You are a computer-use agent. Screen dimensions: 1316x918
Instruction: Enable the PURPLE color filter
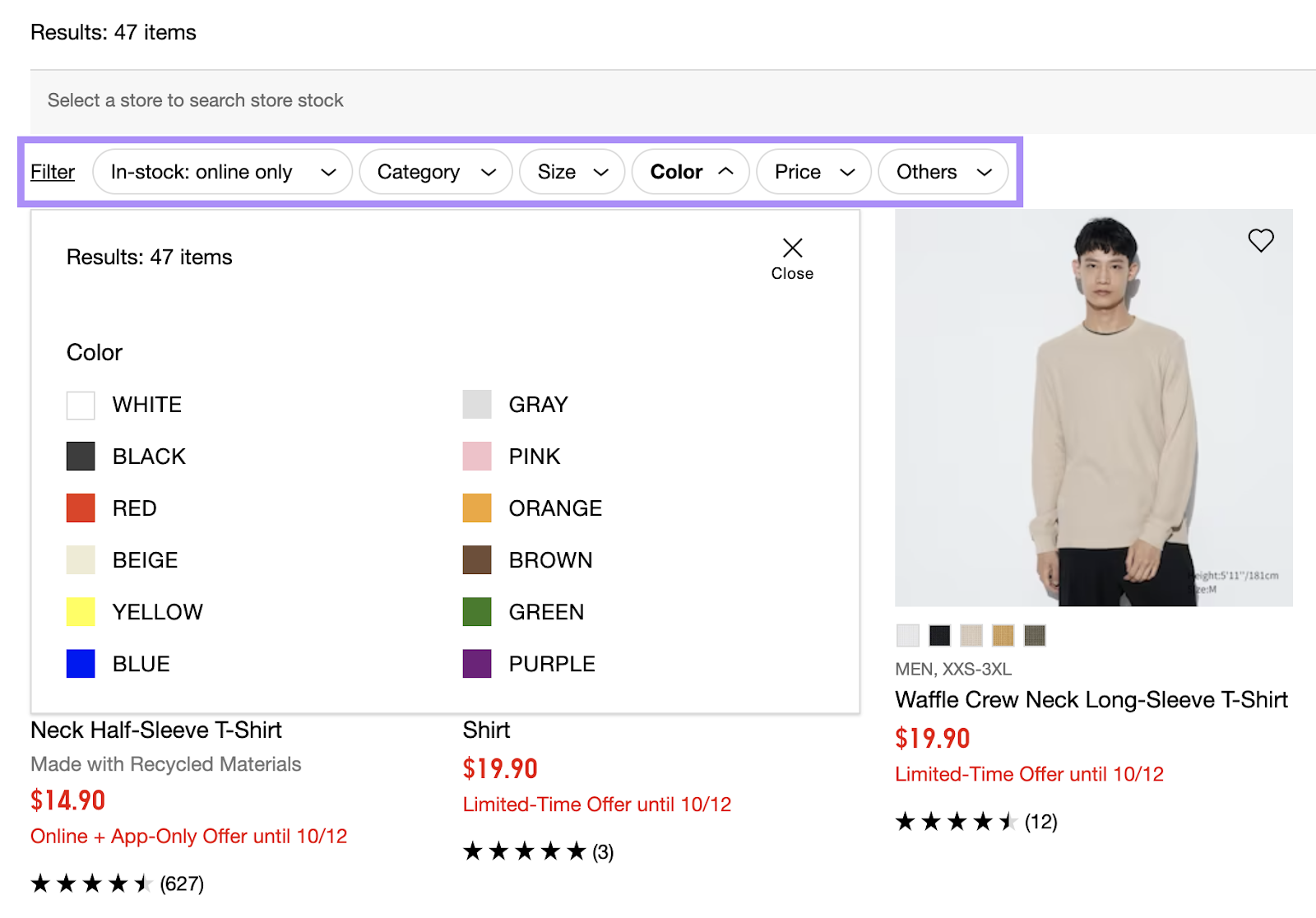coord(476,663)
